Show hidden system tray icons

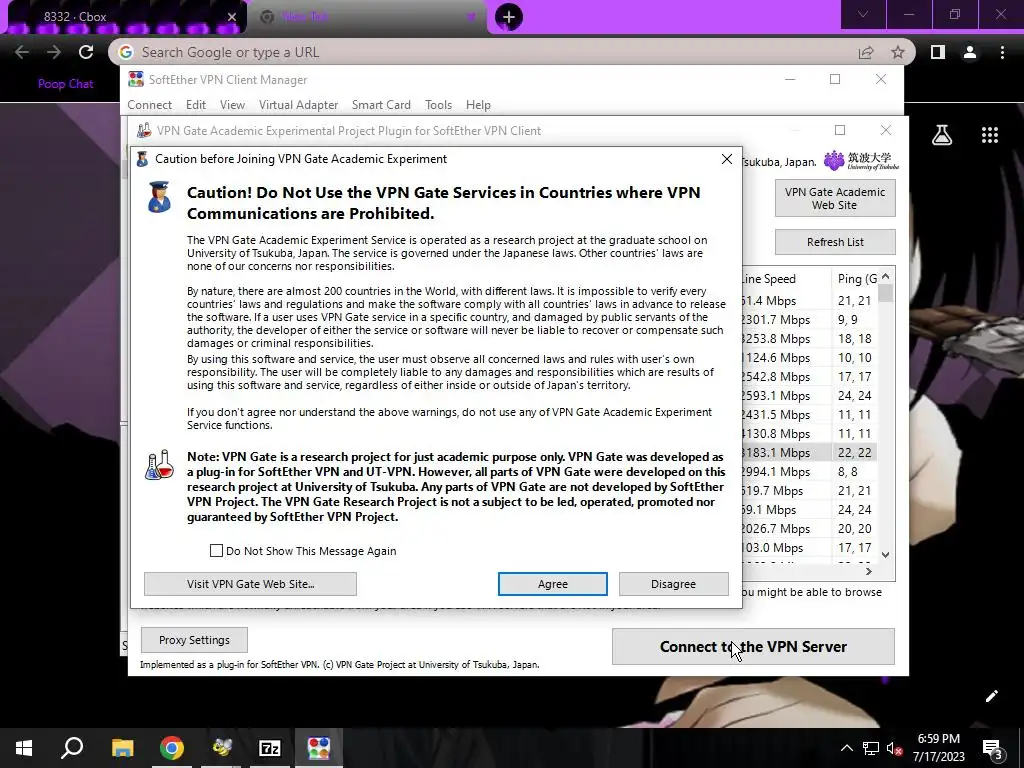tap(846, 748)
